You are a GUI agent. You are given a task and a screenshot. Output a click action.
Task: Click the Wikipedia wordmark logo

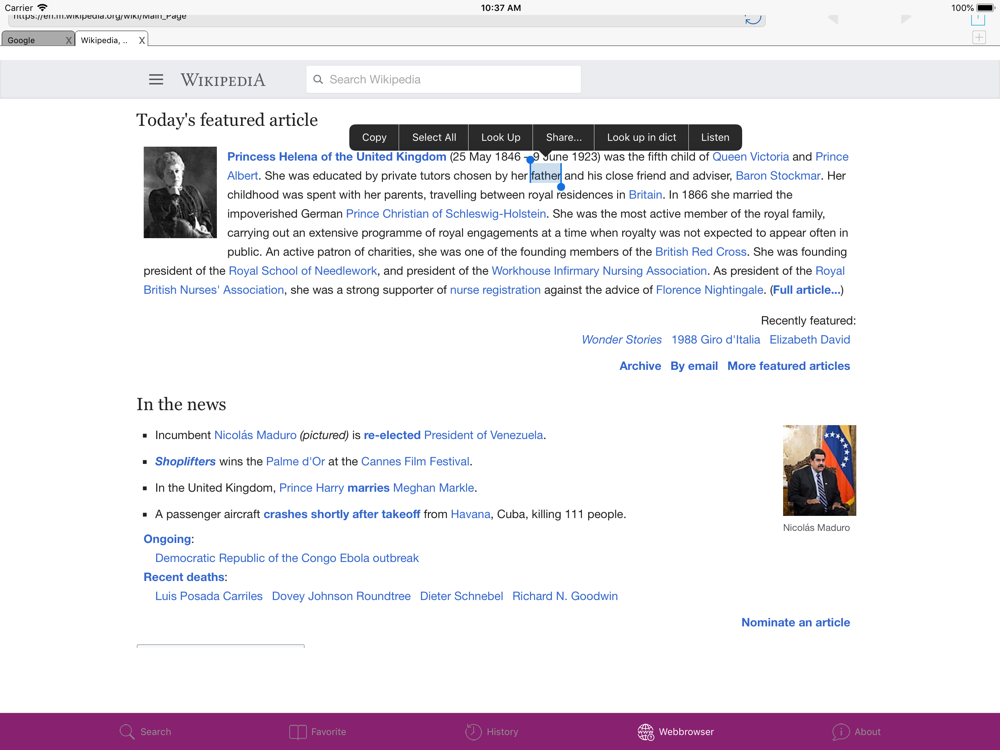coord(223,80)
